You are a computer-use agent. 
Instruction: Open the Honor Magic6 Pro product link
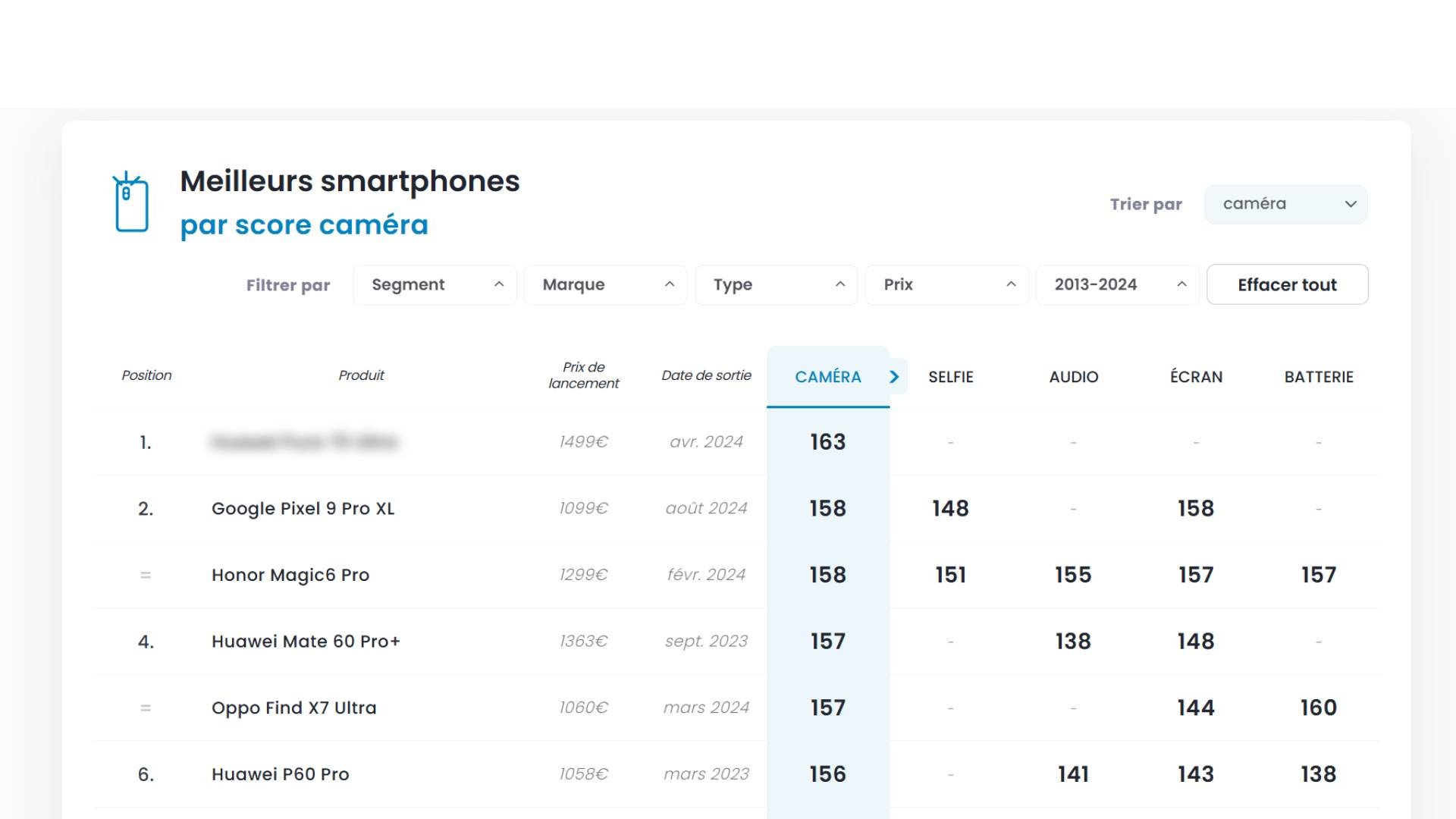(x=290, y=576)
